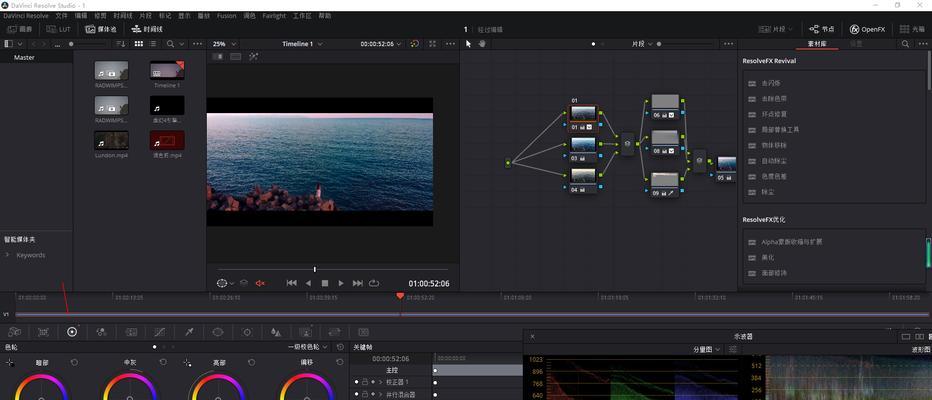Open the Camera Raw palette icon
The height and width of the screenshot is (400, 932).
(14, 332)
